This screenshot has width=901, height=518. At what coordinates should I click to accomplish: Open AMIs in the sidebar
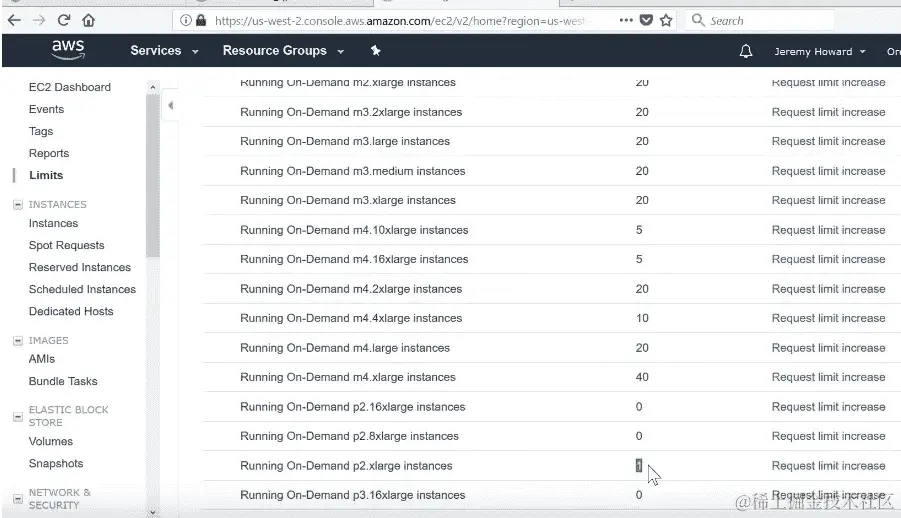pos(42,359)
